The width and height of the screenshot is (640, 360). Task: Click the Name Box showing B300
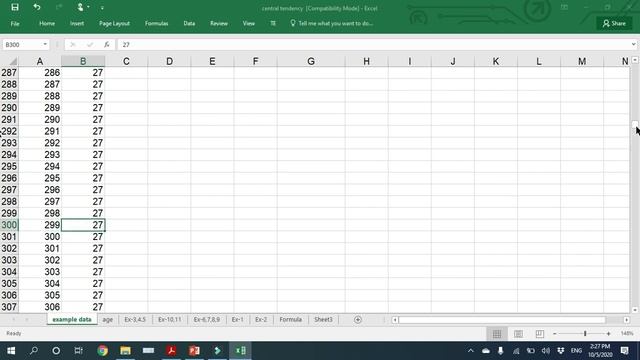pos(22,44)
